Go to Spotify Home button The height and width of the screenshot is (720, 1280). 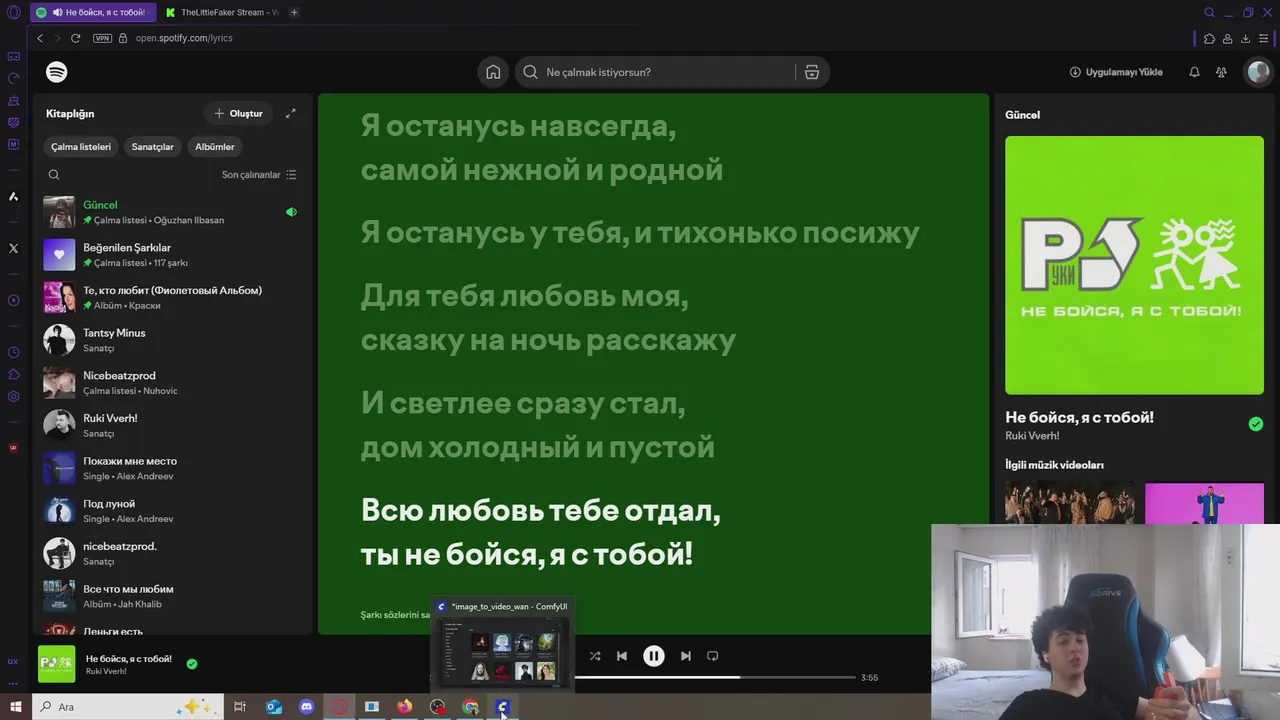[x=493, y=72]
